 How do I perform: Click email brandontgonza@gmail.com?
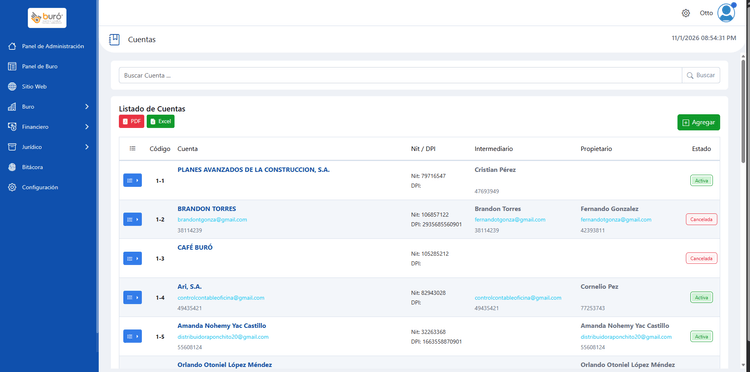click(212, 219)
